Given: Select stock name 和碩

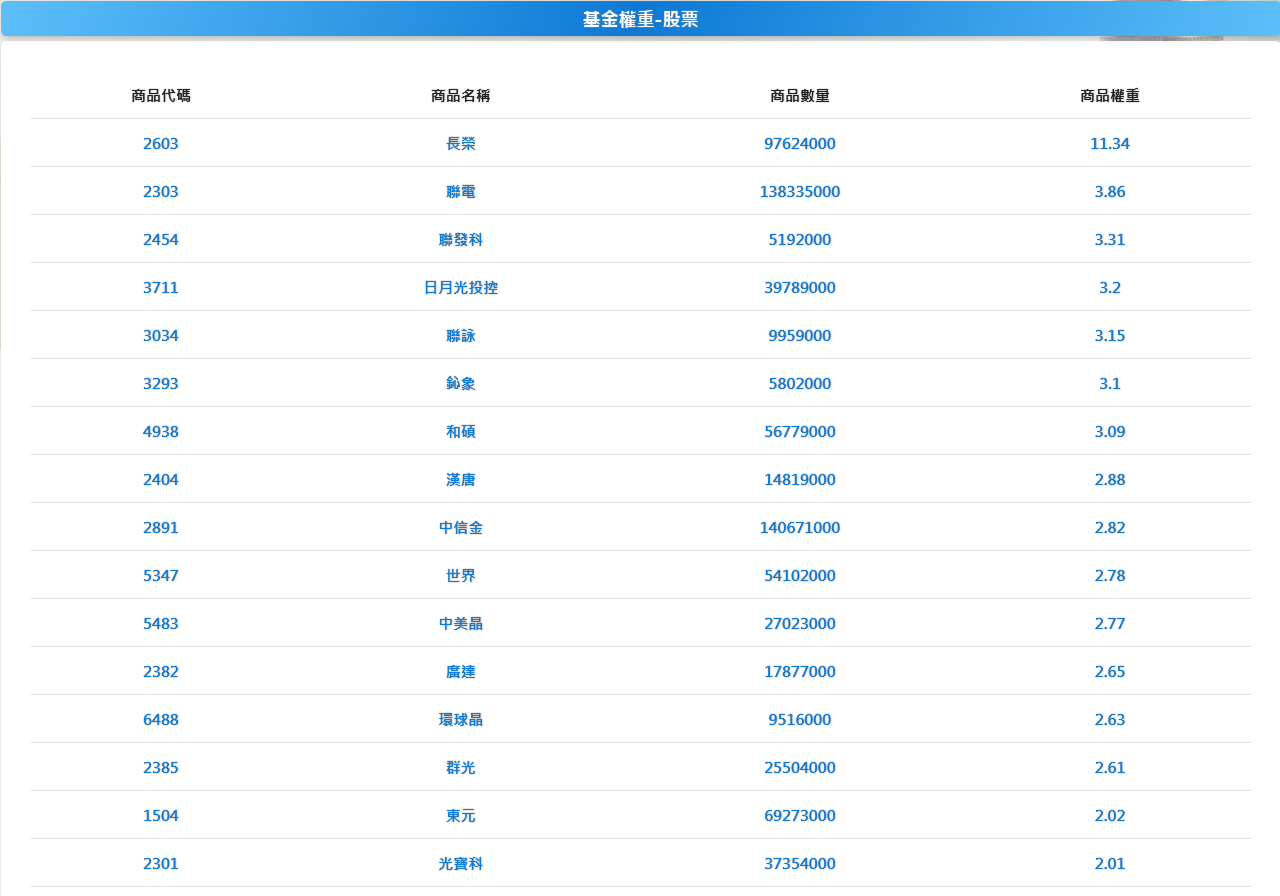Looking at the screenshot, I should 461,432.
